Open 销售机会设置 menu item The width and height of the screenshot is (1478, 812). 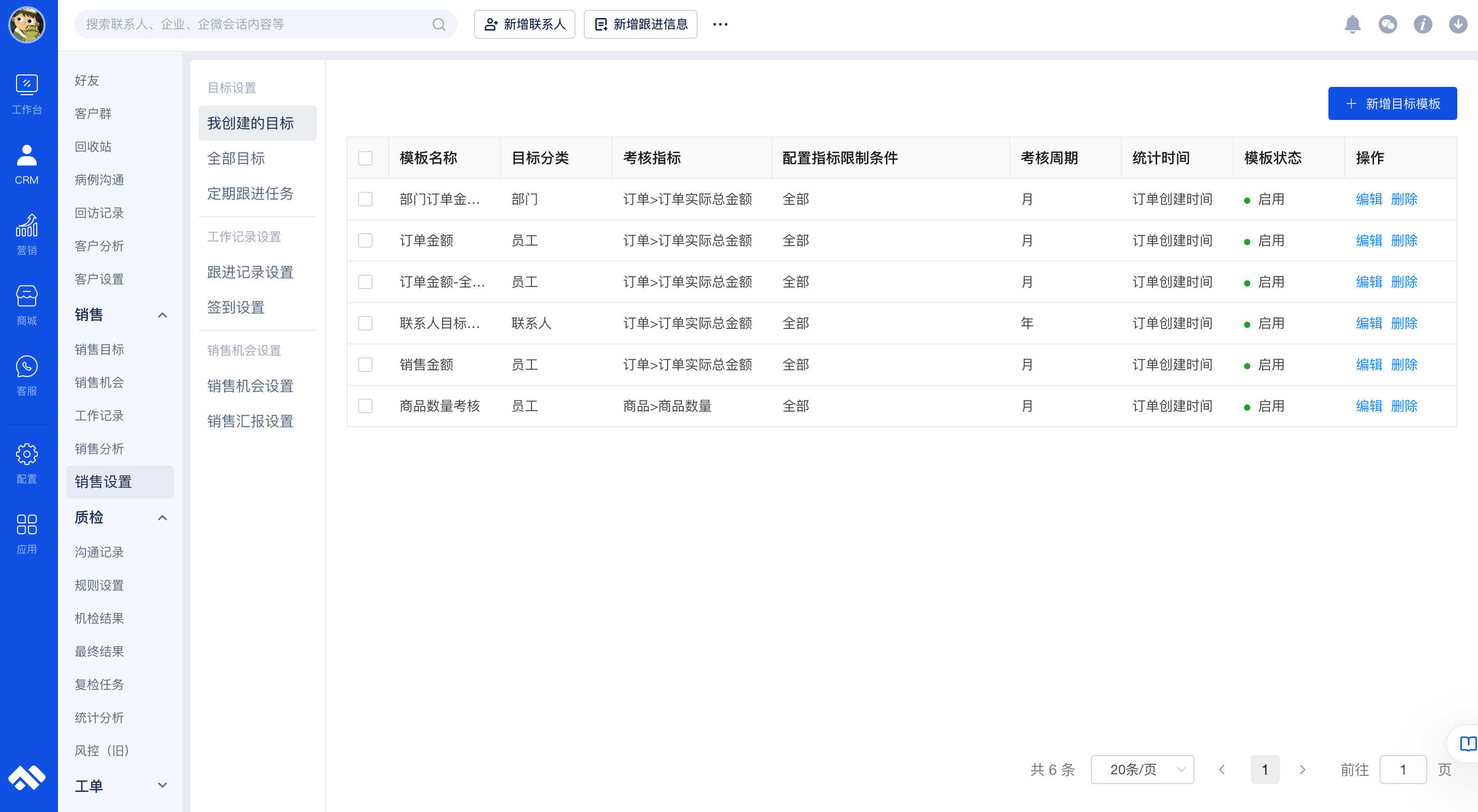pos(250,386)
